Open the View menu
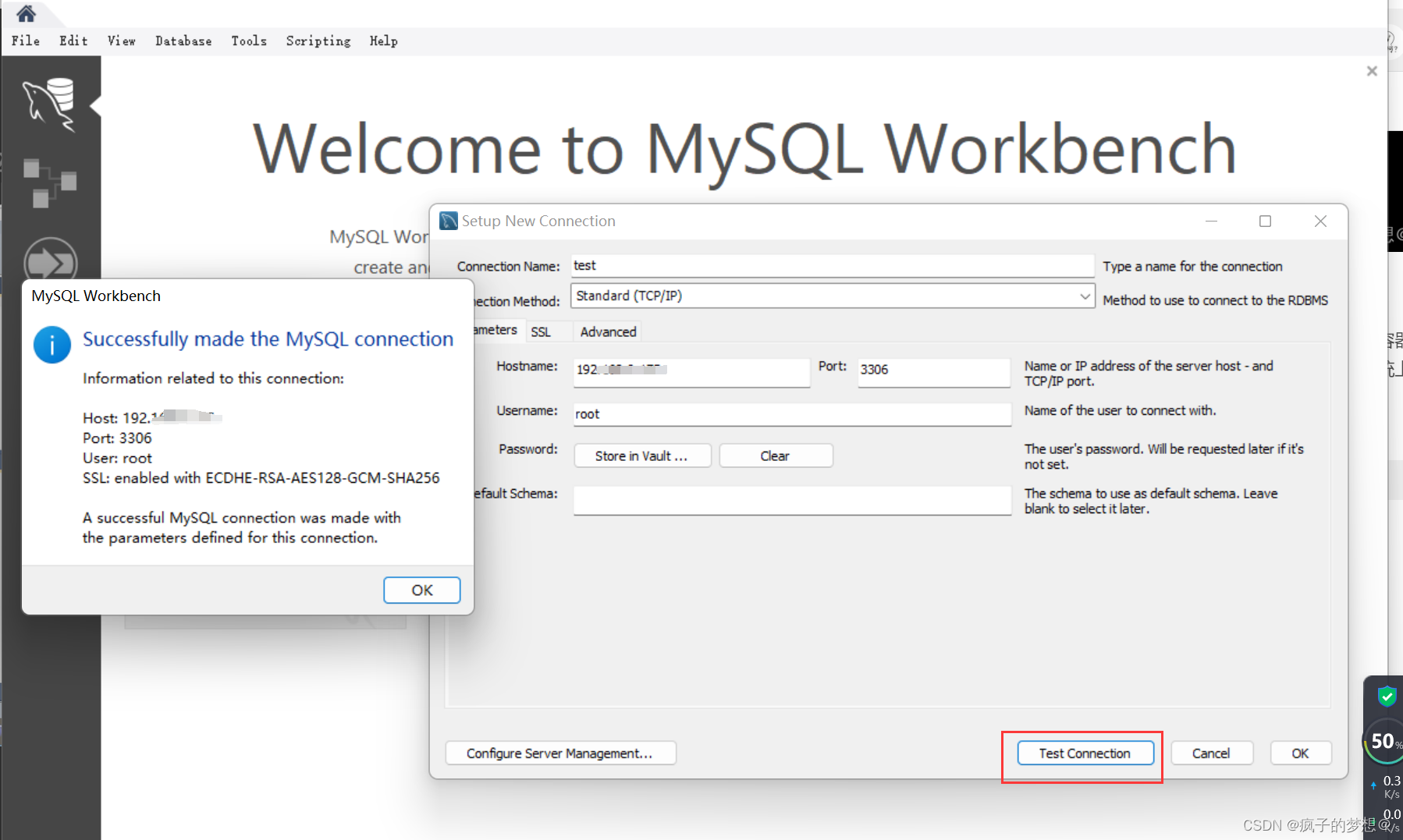The height and width of the screenshot is (840, 1403). [x=121, y=41]
